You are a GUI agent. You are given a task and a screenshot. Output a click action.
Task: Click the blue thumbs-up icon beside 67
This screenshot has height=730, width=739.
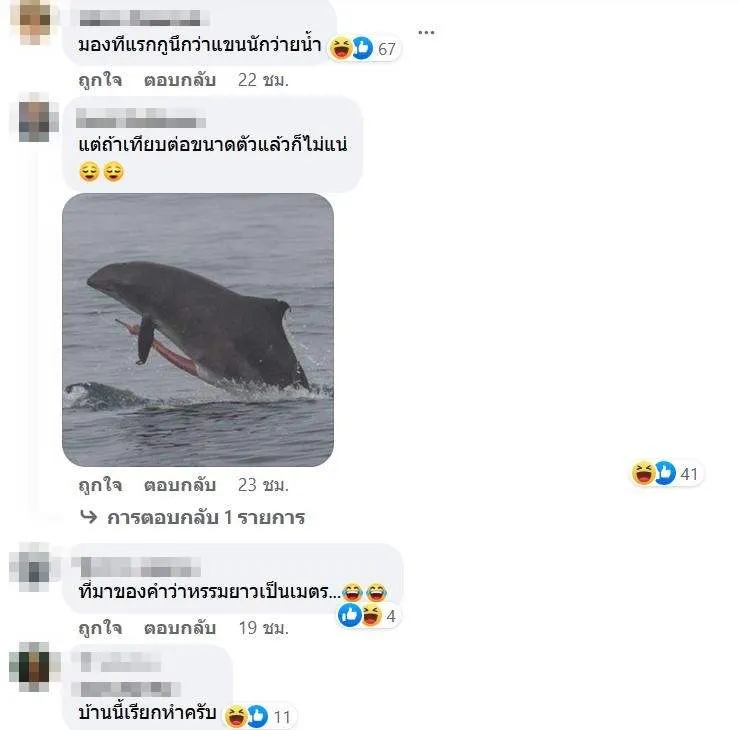point(362,48)
